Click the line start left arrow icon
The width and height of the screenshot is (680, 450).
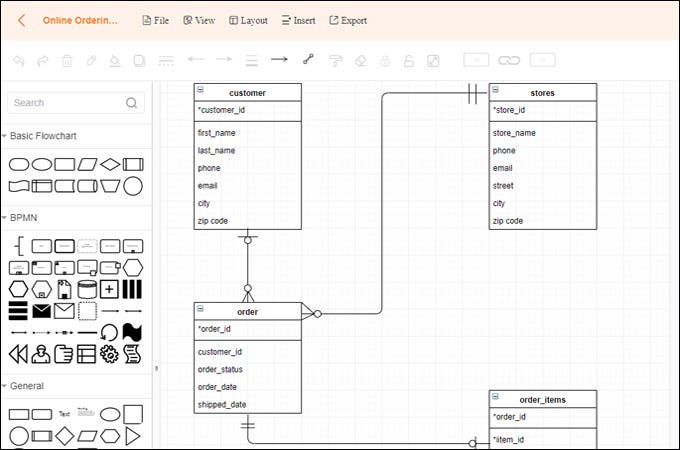[x=196, y=59]
